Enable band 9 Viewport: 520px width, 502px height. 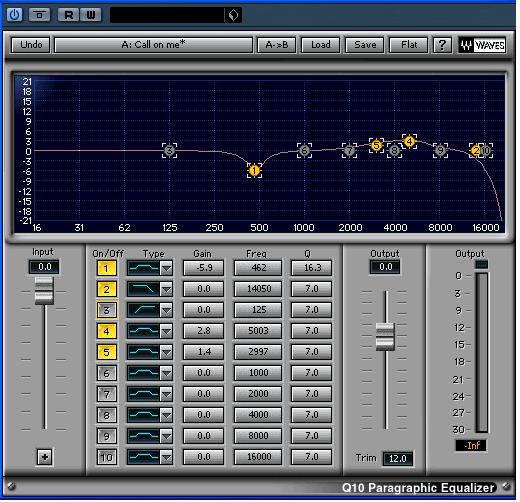click(106, 436)
